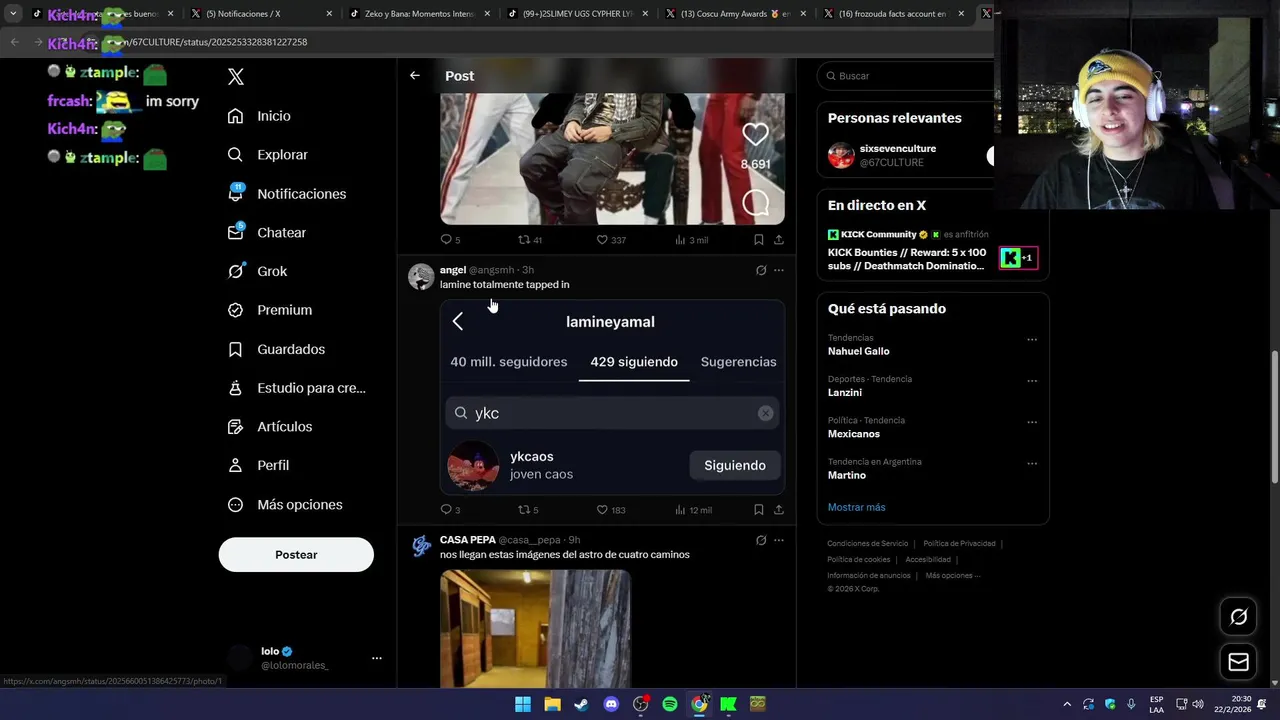
Task: Open Spotify from taskbar
Action: click(670, 704)
